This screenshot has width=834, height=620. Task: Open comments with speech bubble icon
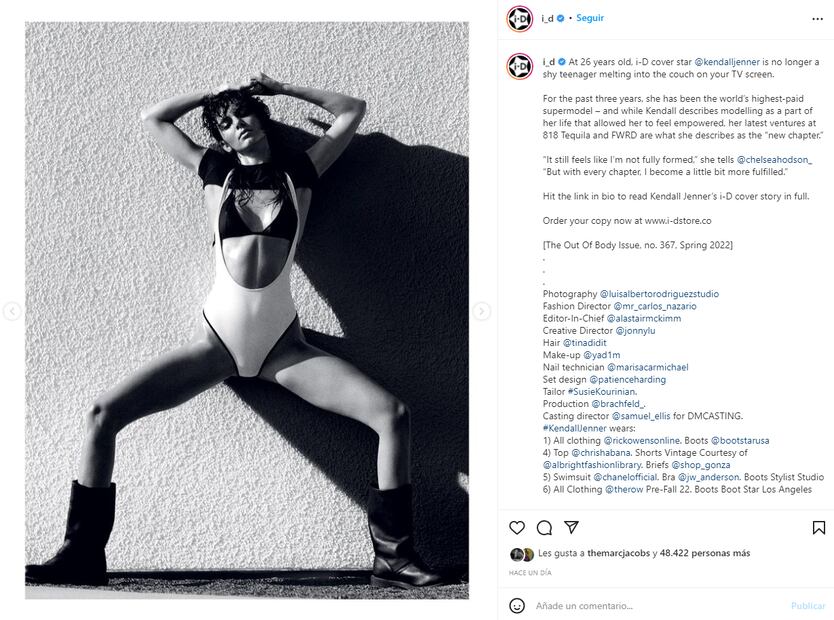tap(544, 527)
